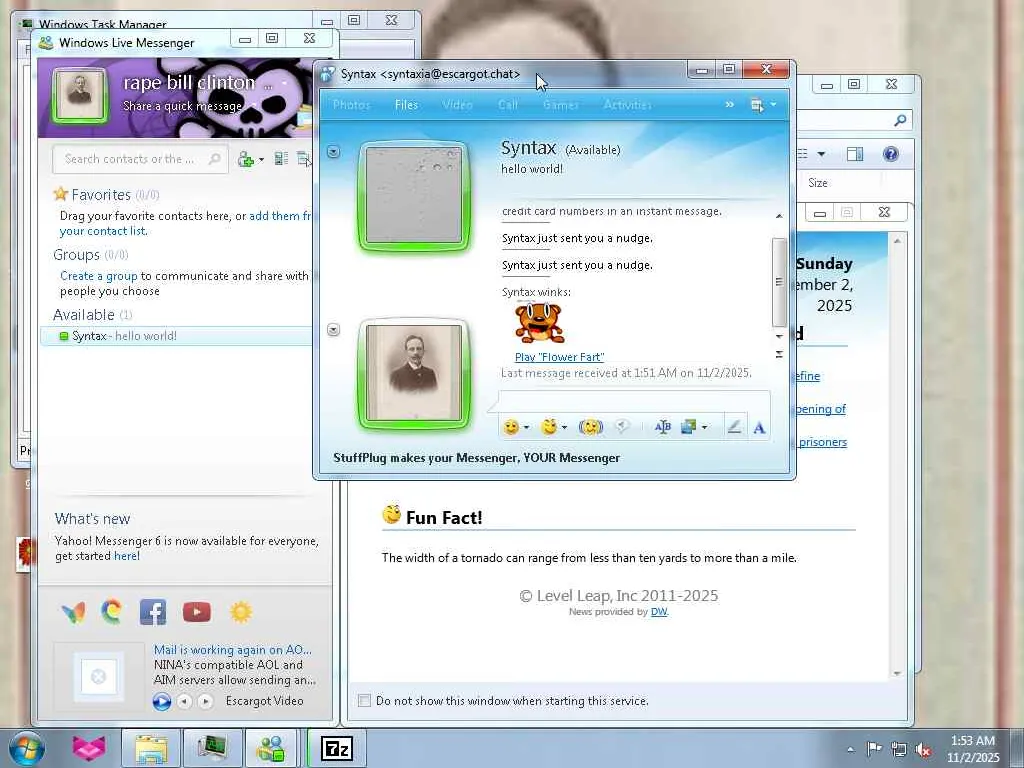Start a Call from the chat toolbar
Screen dimensions: 1024x768
pos(507,105)
